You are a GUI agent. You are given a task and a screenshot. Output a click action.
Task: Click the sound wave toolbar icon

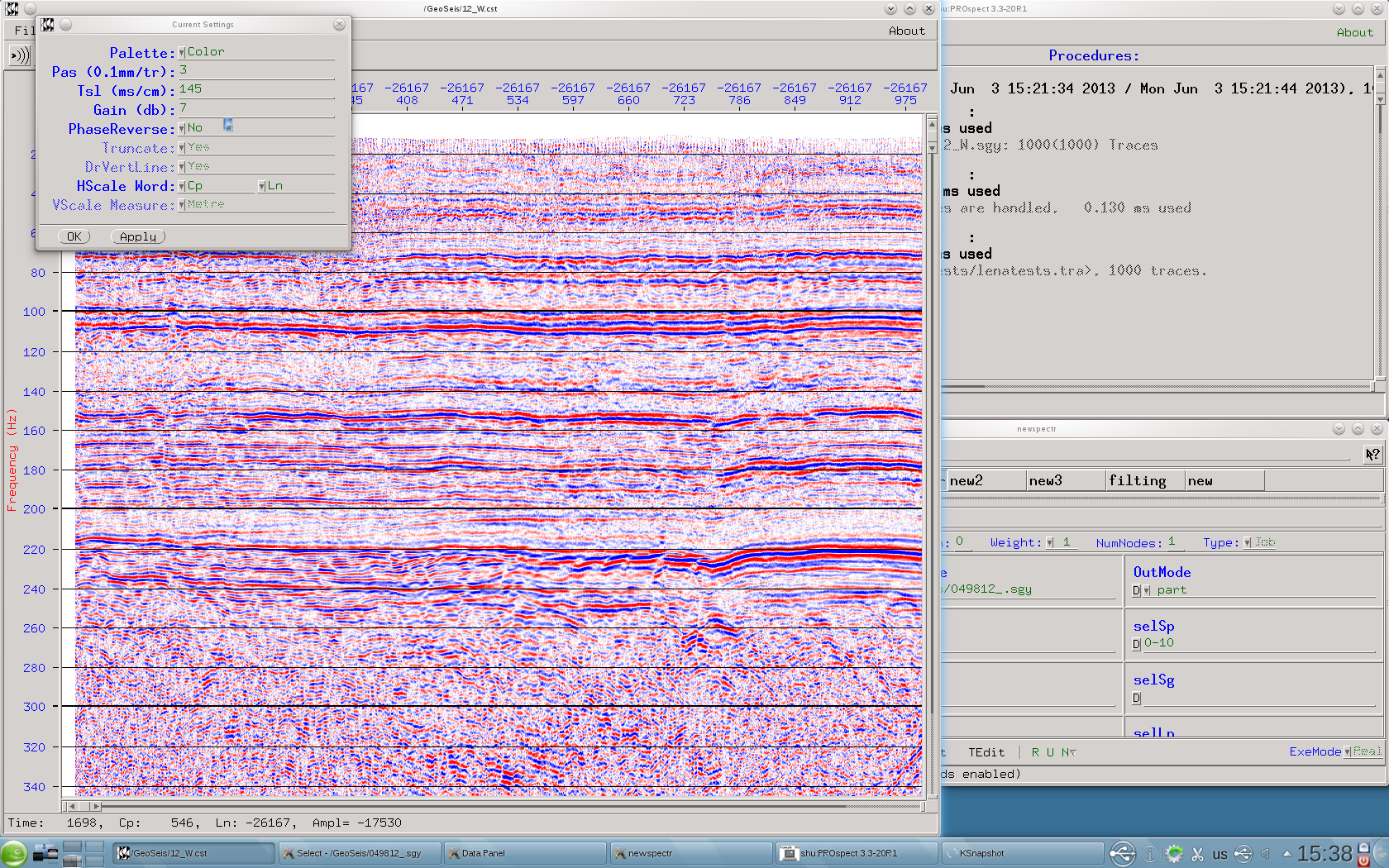[x=20, y=55]
